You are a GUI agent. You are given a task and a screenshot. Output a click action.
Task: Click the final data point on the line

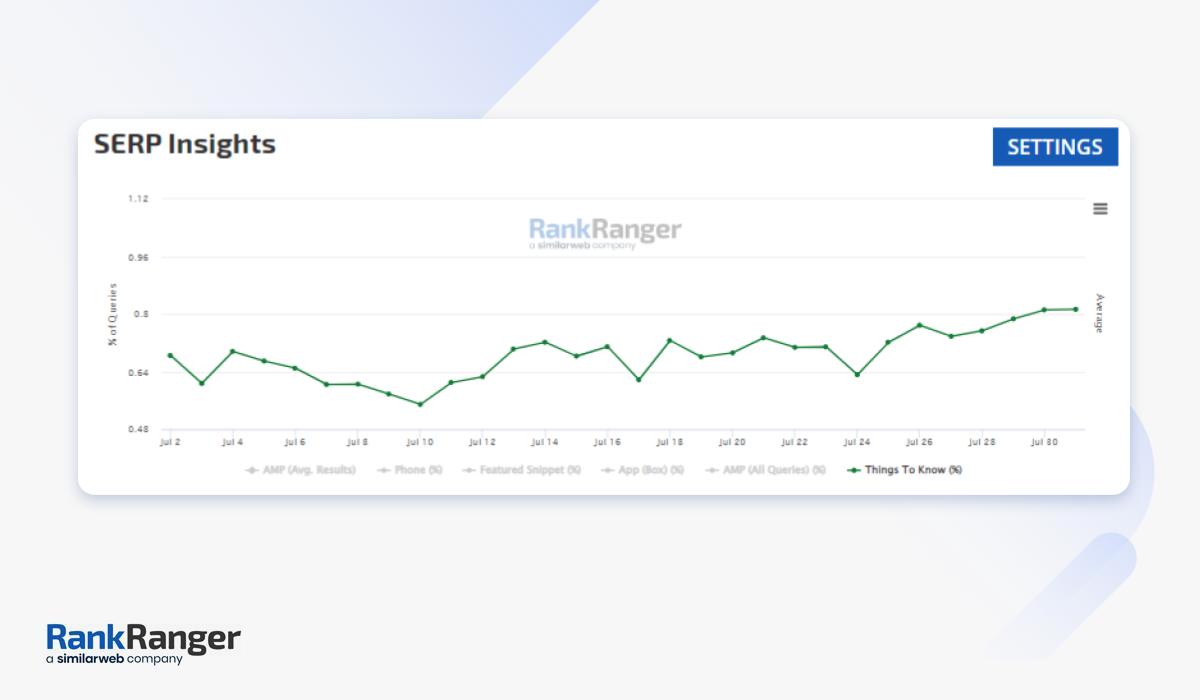pyautogui.click(x=1075, y=309)
